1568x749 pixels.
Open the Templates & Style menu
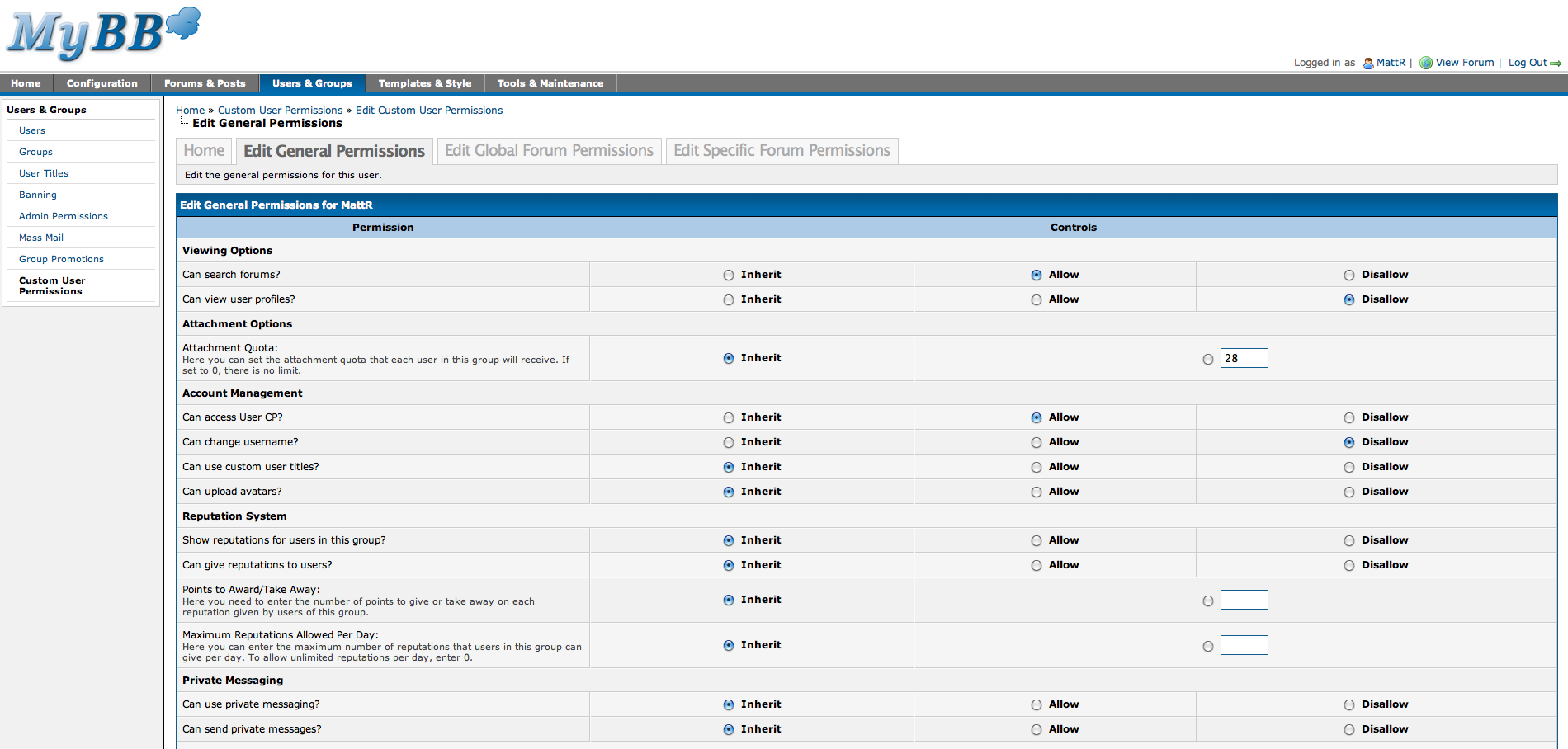click(x=424, y=83)
